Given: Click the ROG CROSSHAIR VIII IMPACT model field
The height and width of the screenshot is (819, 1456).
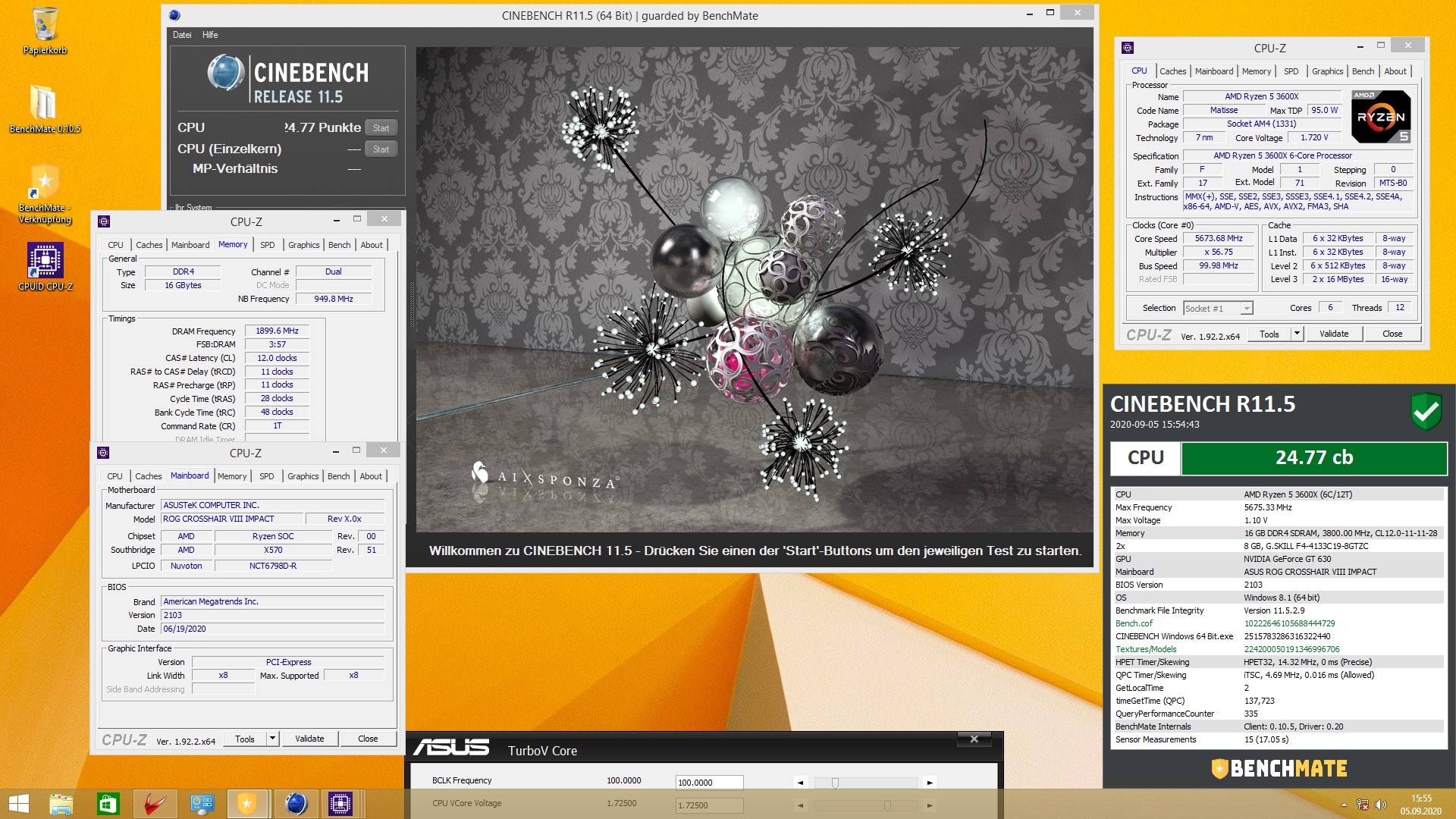Looking at the screenshot, I should (232, 519).
